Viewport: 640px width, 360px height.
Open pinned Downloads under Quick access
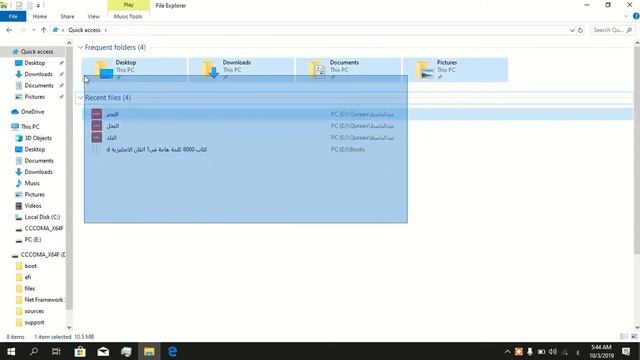[38, 74]
